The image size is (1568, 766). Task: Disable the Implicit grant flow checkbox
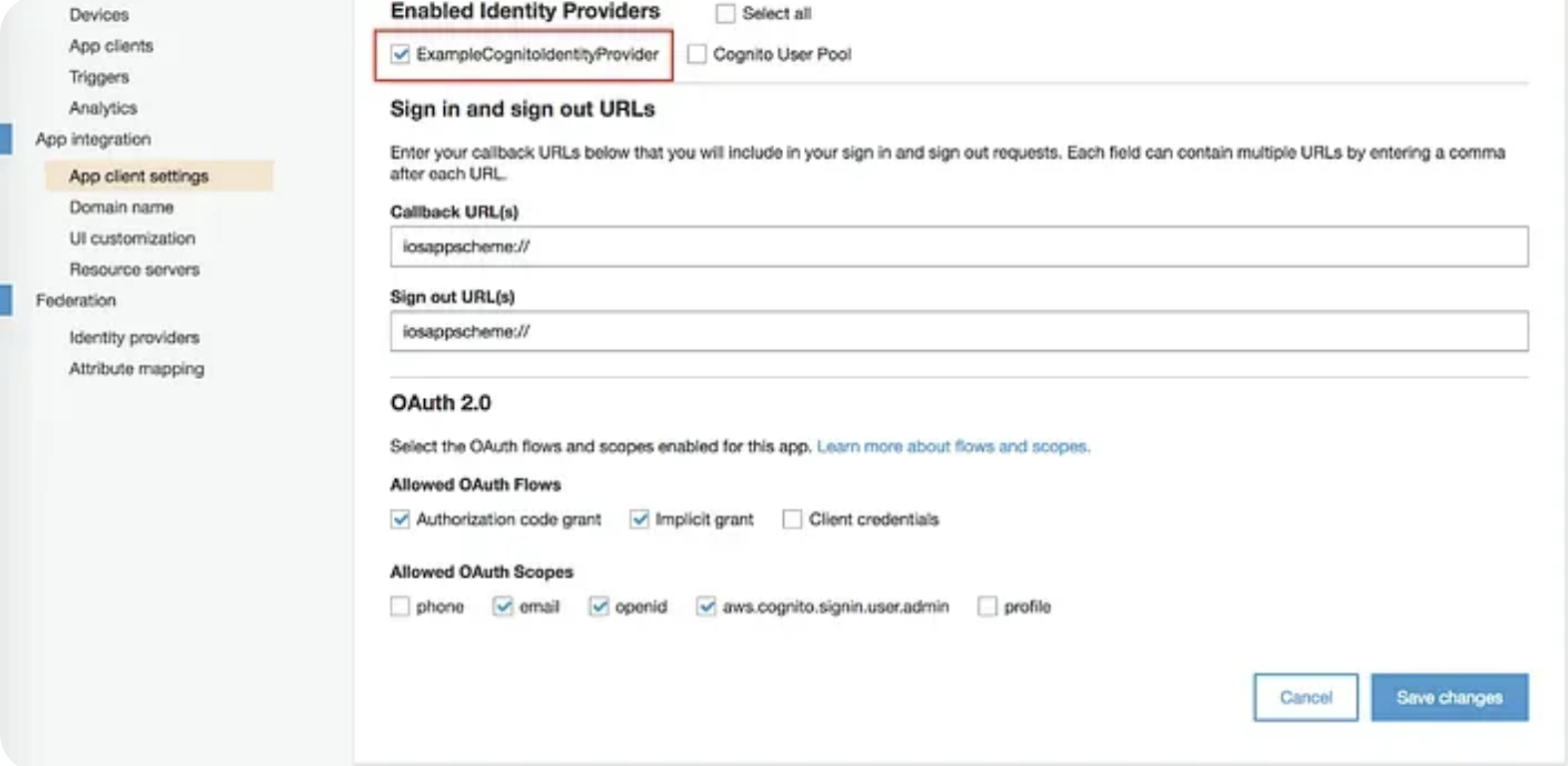pyautogui.click(x=639, y=519)
